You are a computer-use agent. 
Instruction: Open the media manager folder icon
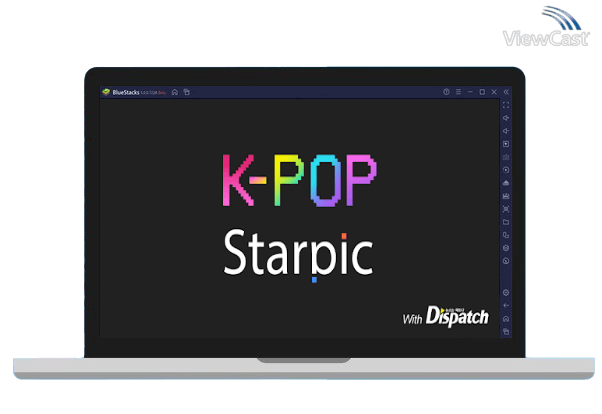(506, 222)
